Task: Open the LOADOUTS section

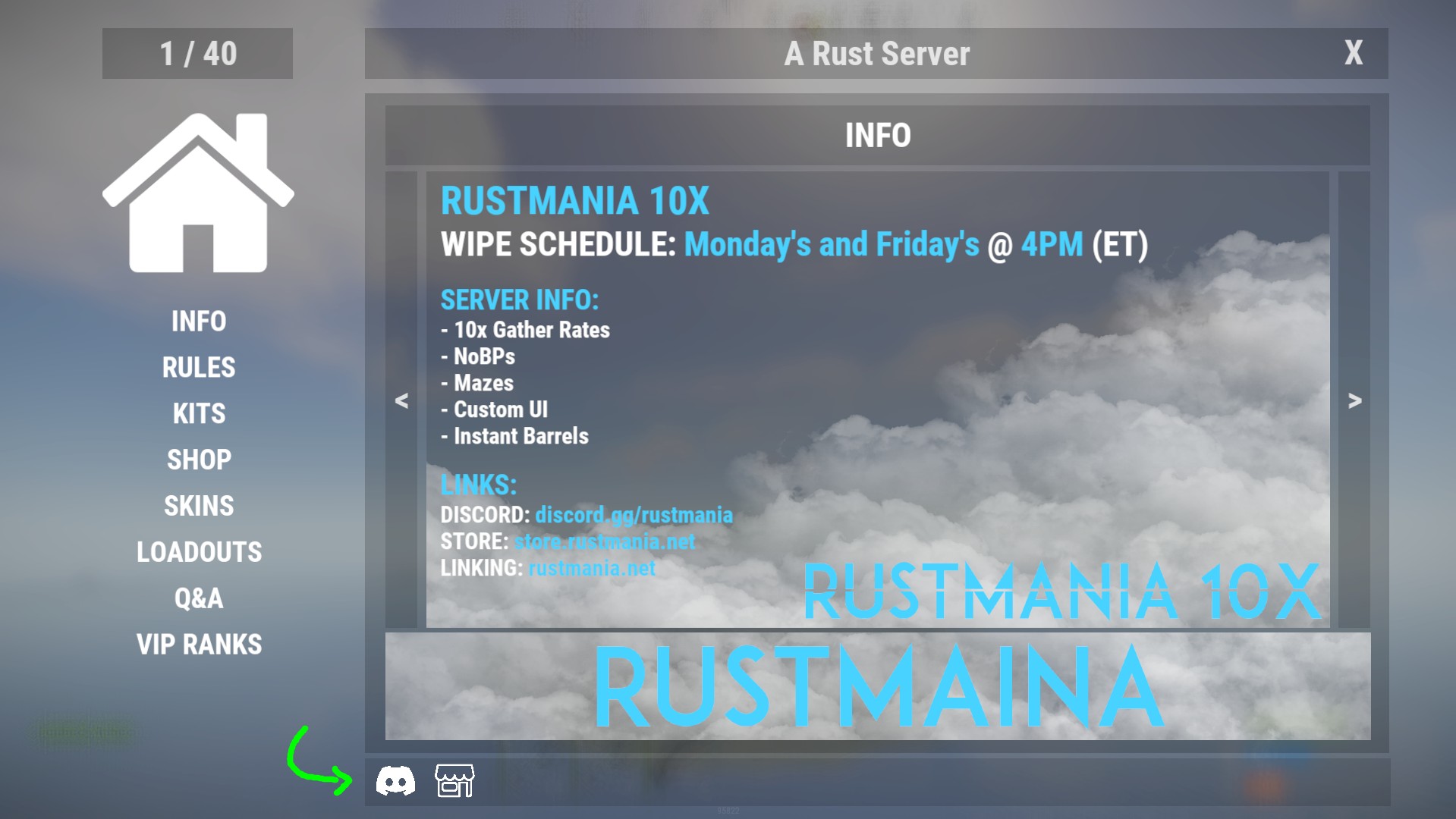Action: tap(199, 552)
